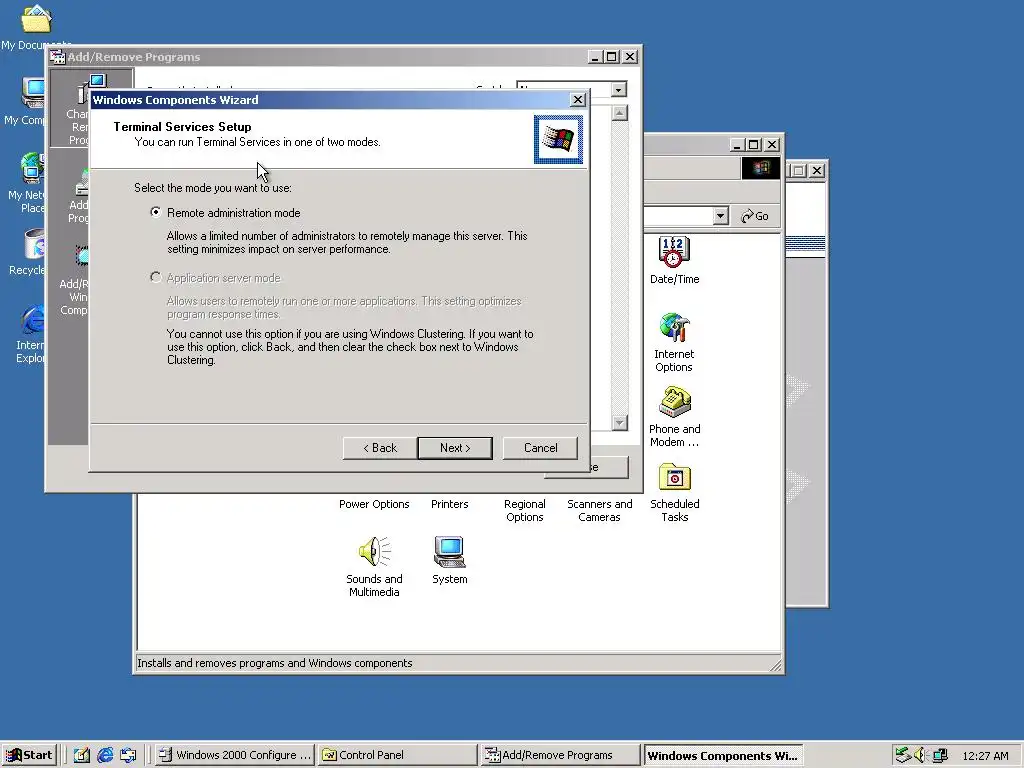This screenshot has height=768, width=1024.
Task: Switch to Control Panel taskbar button
Action: 398,755
